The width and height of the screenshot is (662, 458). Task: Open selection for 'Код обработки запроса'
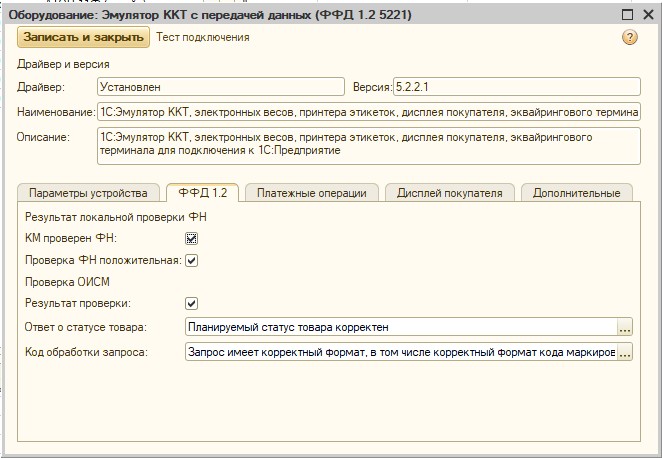click(625, 352)
